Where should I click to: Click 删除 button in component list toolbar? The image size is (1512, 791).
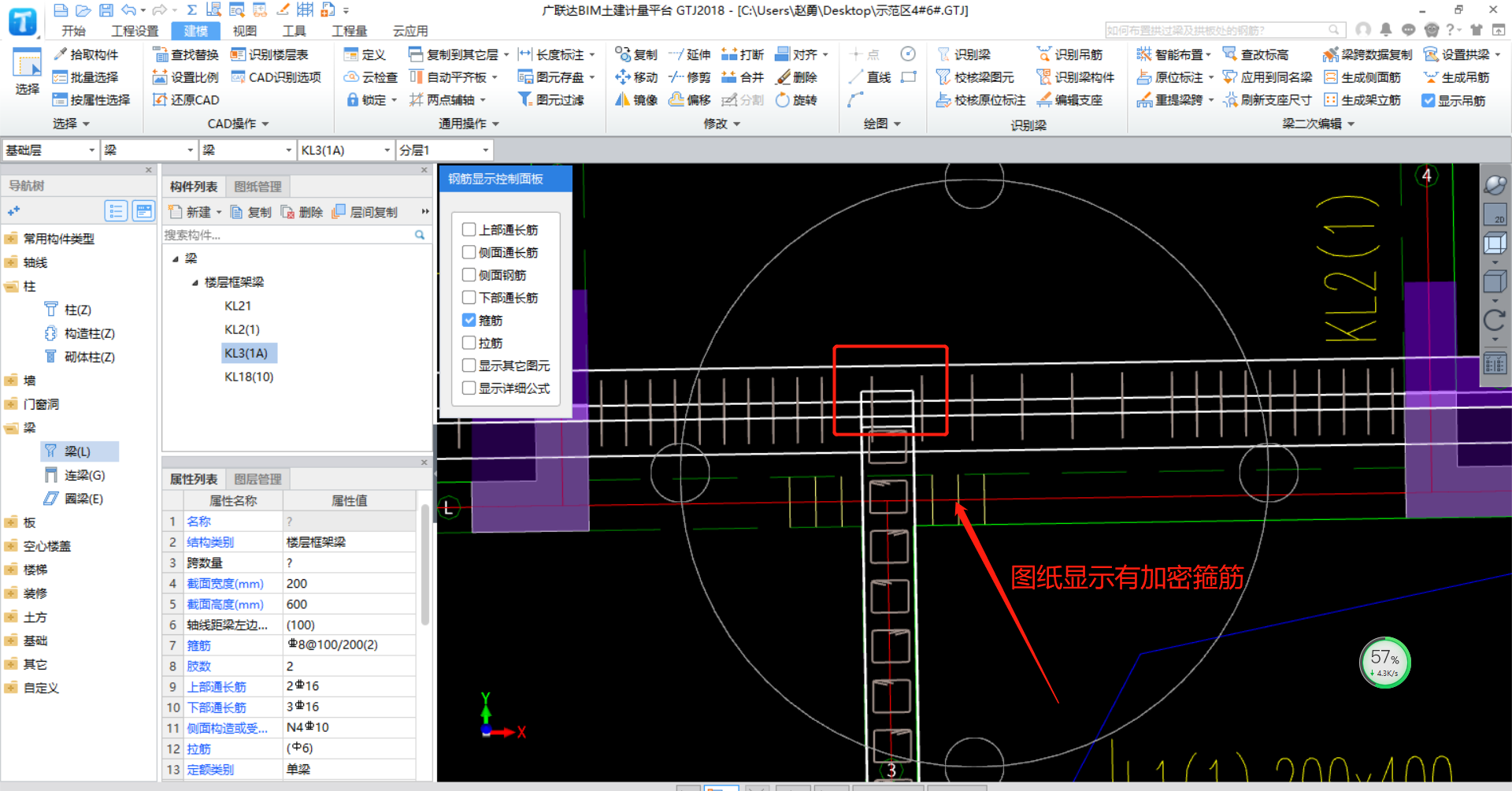[x=302, y=212]
